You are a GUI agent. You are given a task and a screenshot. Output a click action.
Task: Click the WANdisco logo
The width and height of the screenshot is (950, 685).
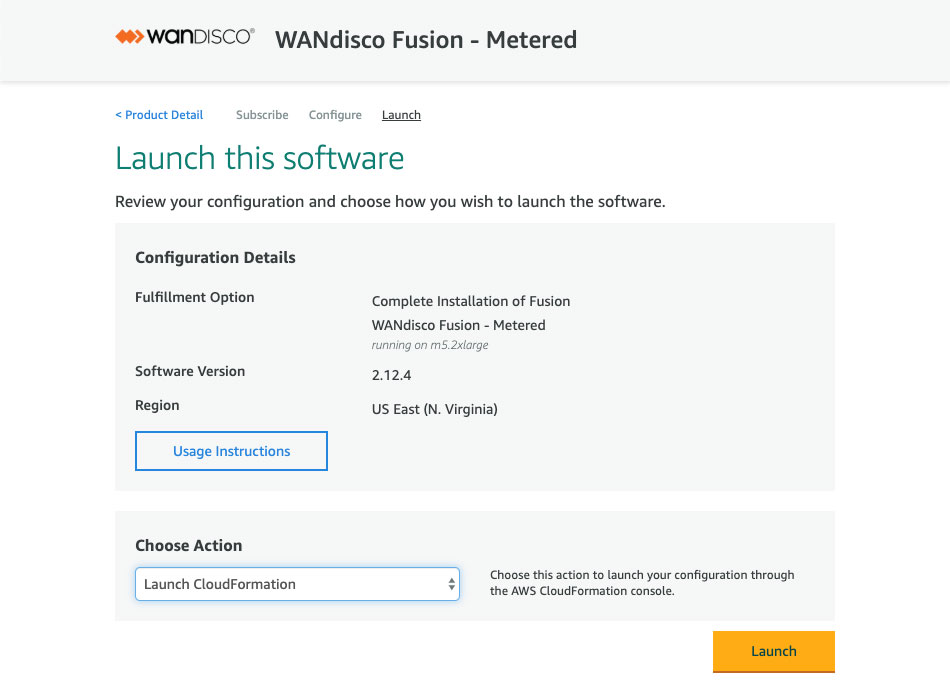(185, 37)
